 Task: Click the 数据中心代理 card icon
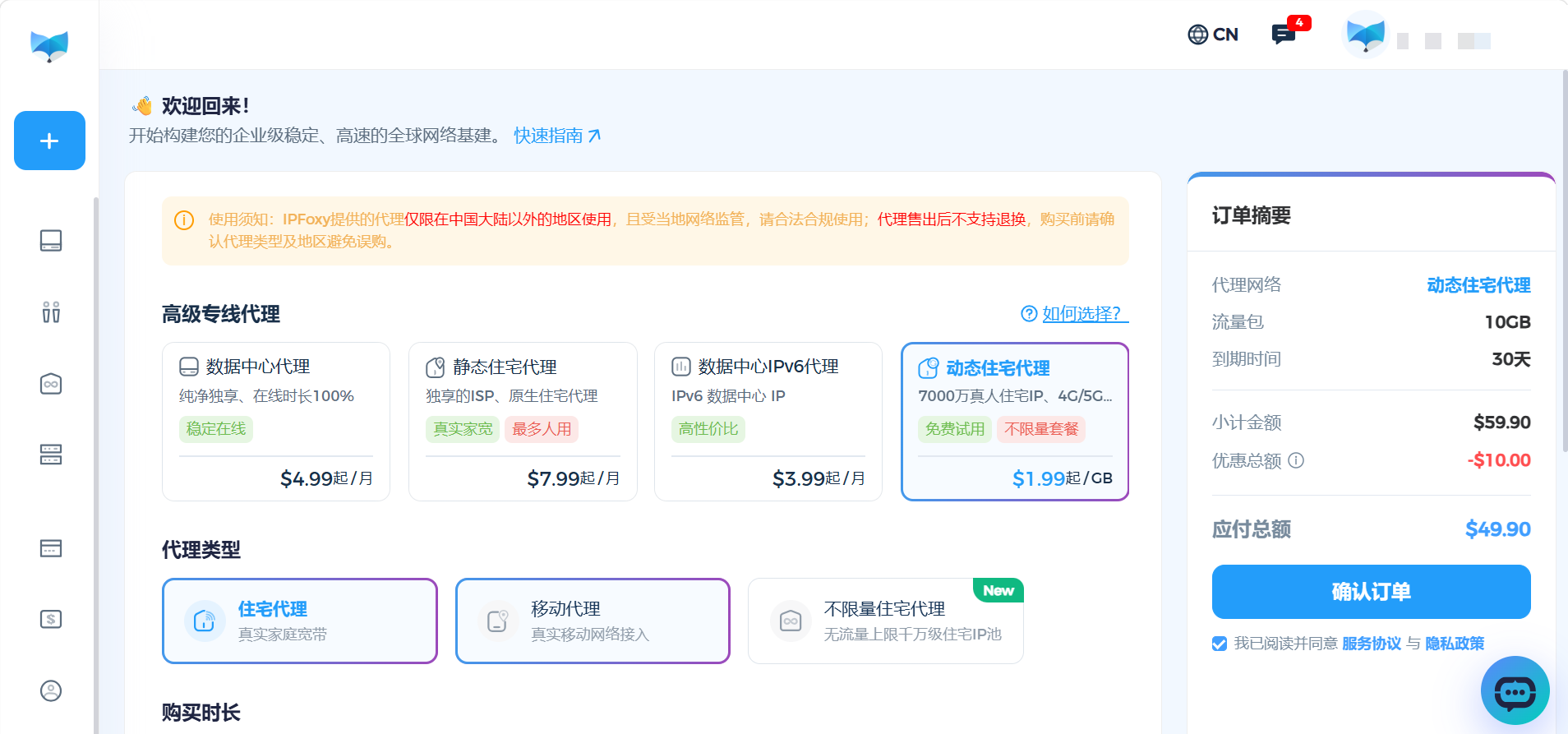click(x=189, y=367)
